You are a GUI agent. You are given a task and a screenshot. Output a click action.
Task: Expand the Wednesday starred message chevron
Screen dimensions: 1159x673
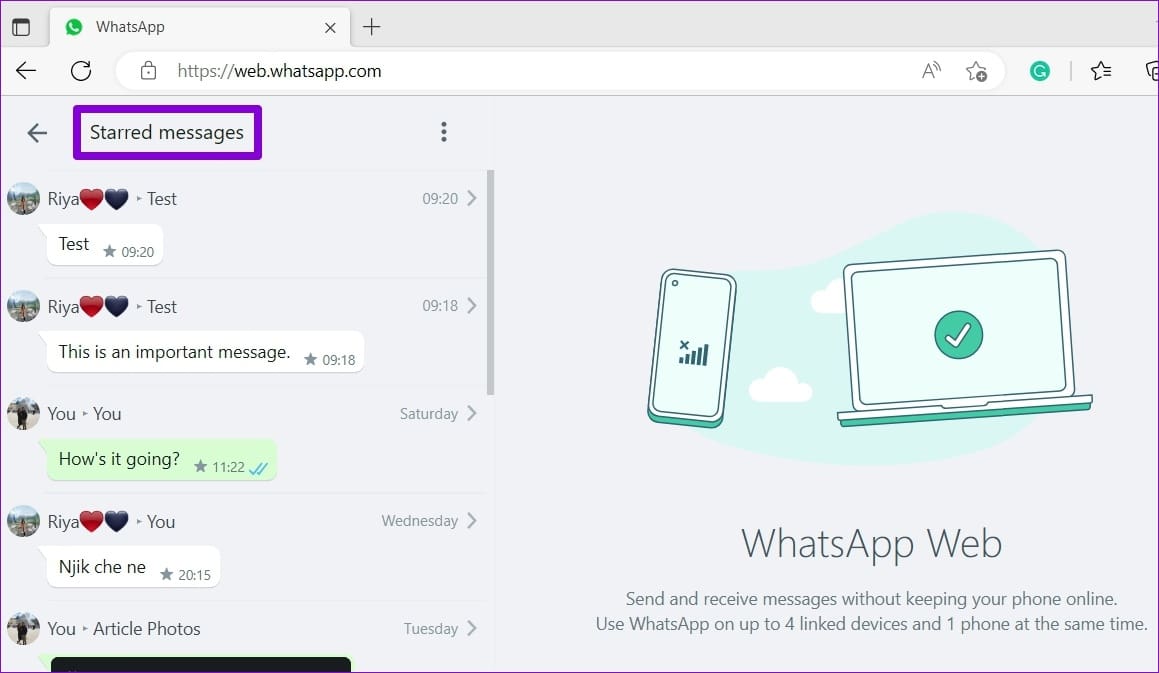[x=472, y=521]
